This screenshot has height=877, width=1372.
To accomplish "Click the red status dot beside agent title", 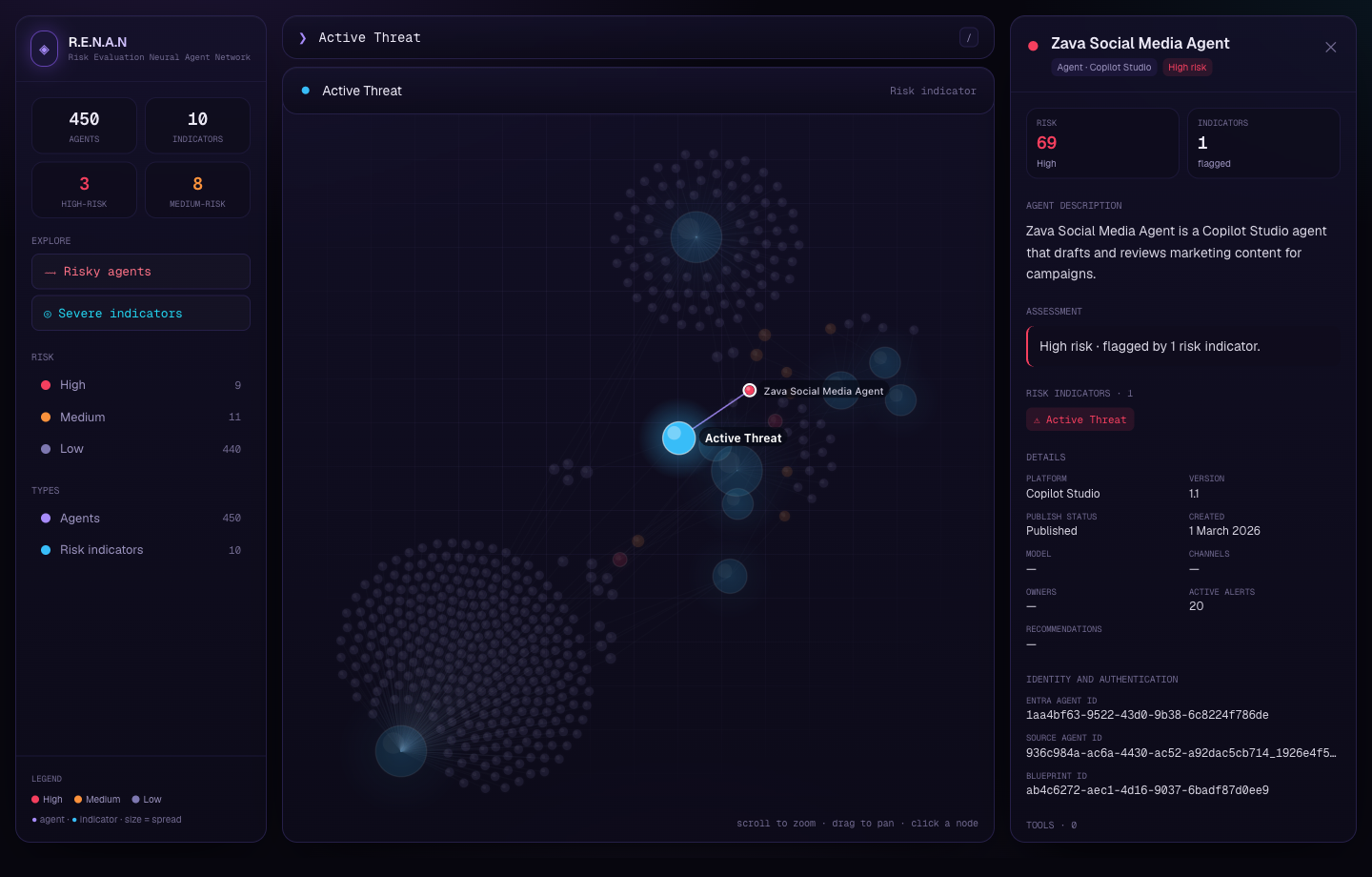I will [1033, 46].
